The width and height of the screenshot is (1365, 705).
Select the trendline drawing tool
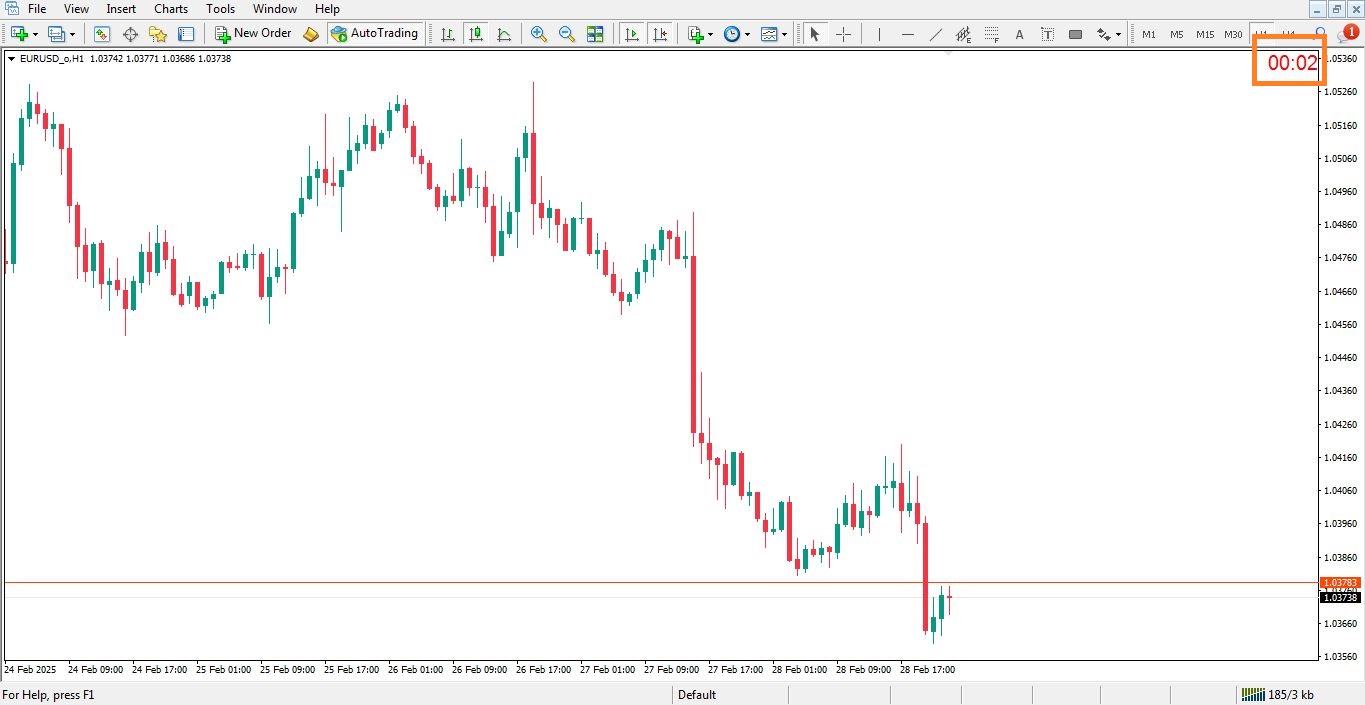(x=935, y=34)
